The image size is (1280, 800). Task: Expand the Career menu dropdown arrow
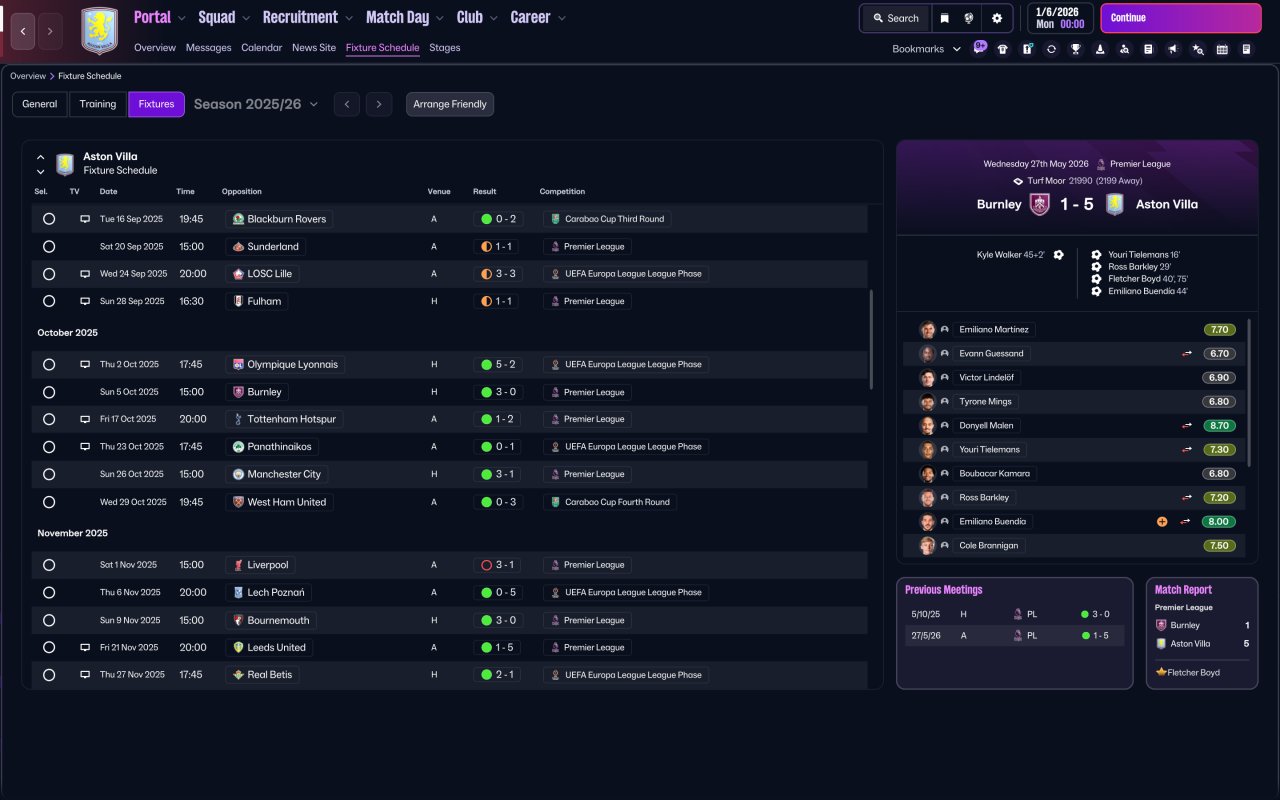click(x=561, y=18)
